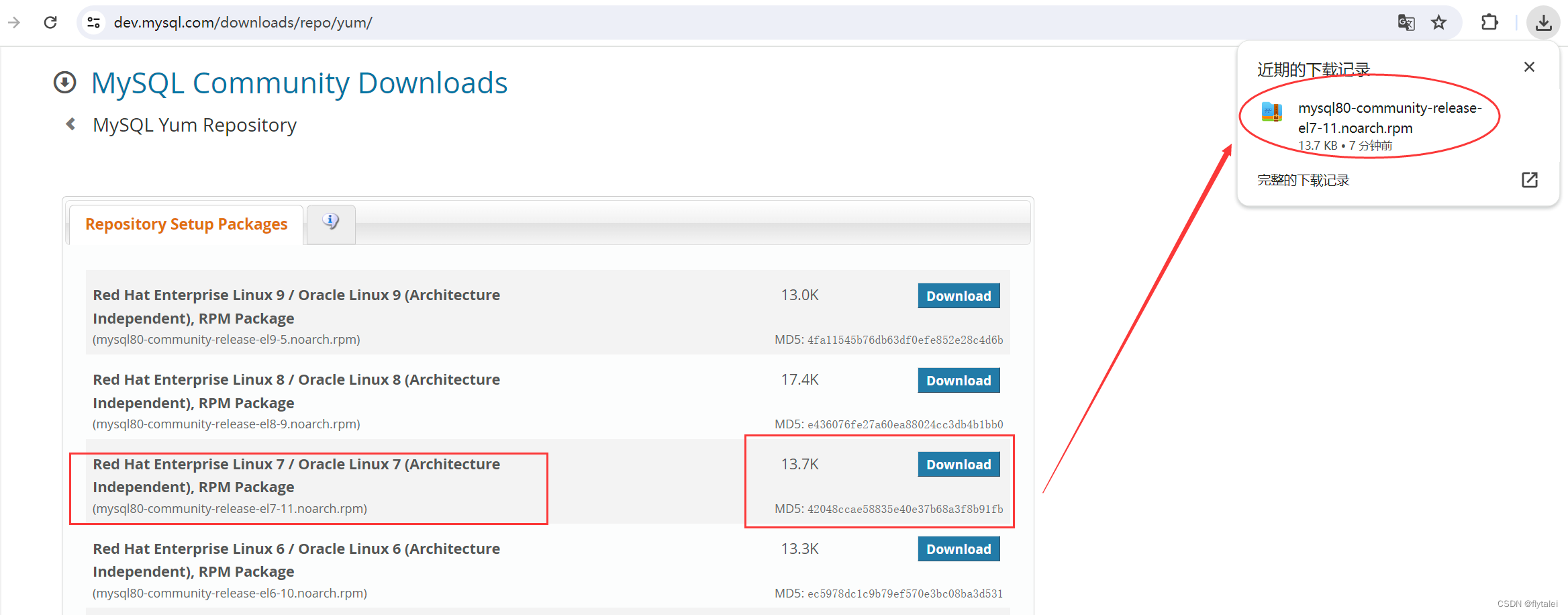Click the full download history label

click(1303, 180)
